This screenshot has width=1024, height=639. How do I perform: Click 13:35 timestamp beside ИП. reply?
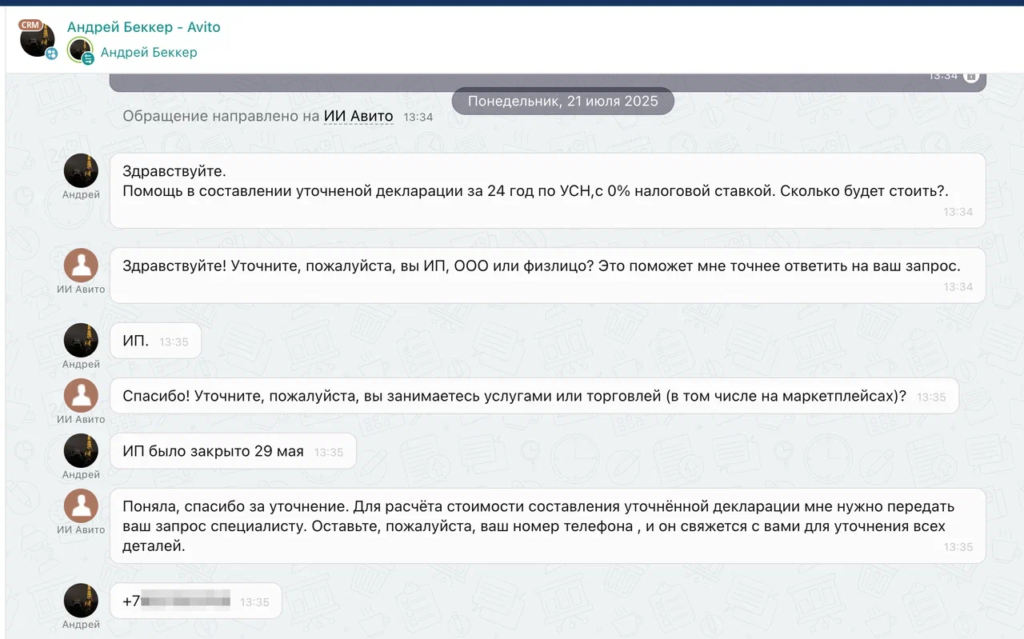click(174, 342)
